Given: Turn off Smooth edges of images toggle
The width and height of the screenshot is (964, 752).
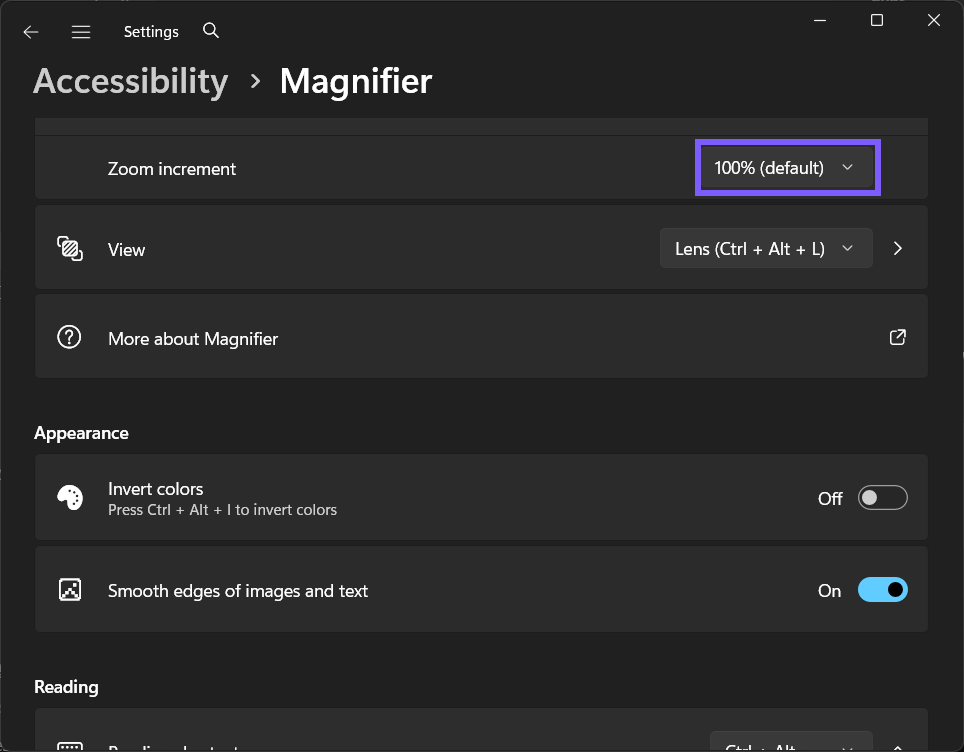Looking at the screenshot, I should point(882,590).
